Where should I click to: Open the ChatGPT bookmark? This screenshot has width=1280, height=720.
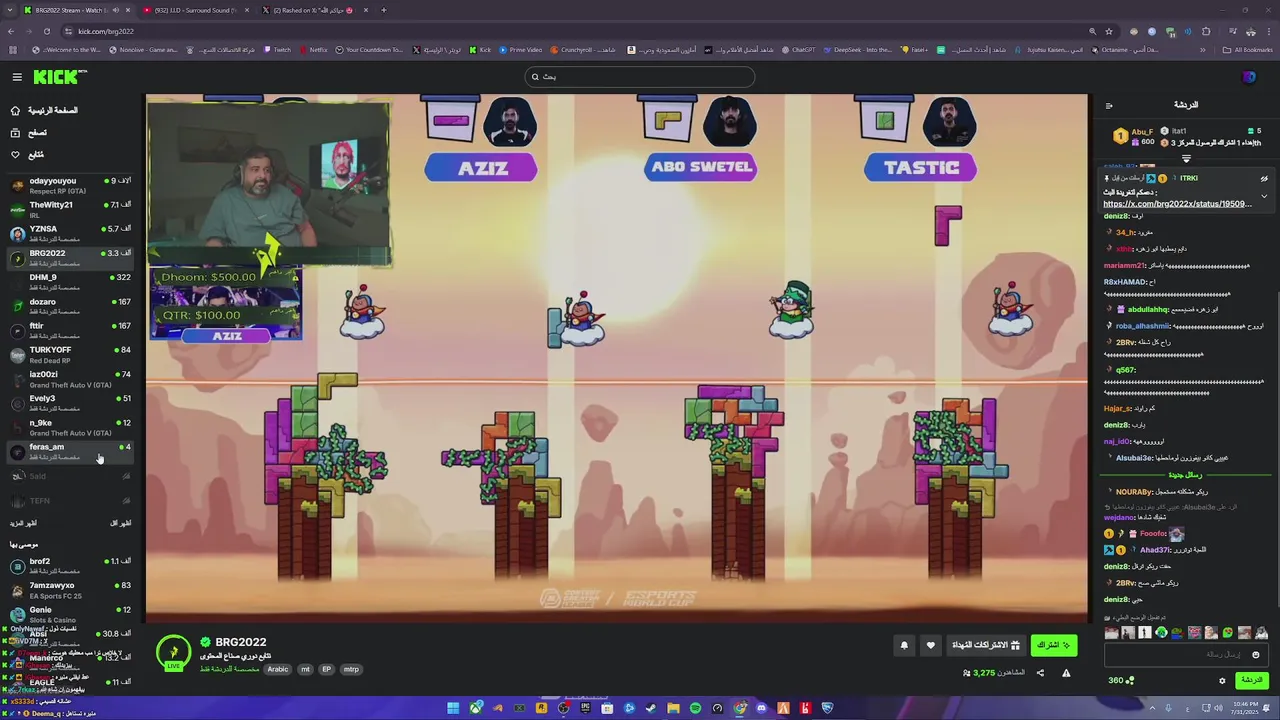(x=798, y=50)
